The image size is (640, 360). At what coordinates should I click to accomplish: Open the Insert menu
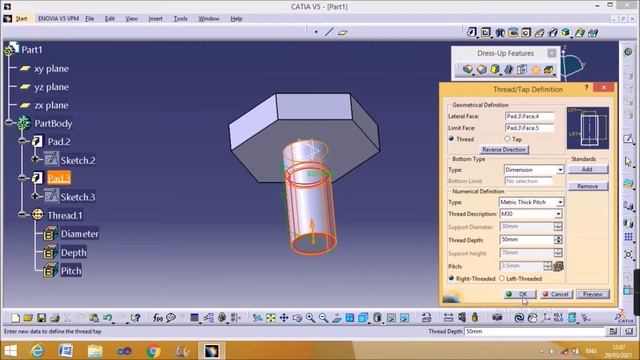[x=156, y=19]
